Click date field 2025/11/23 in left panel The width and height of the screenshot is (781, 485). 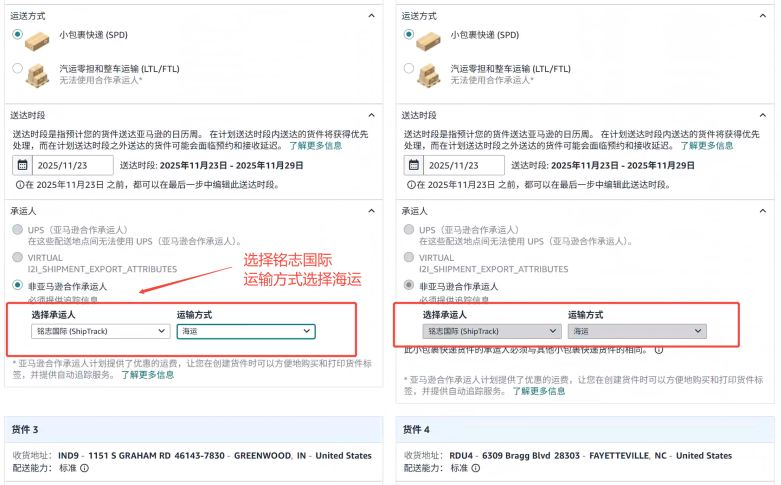(x=73, y=165)
